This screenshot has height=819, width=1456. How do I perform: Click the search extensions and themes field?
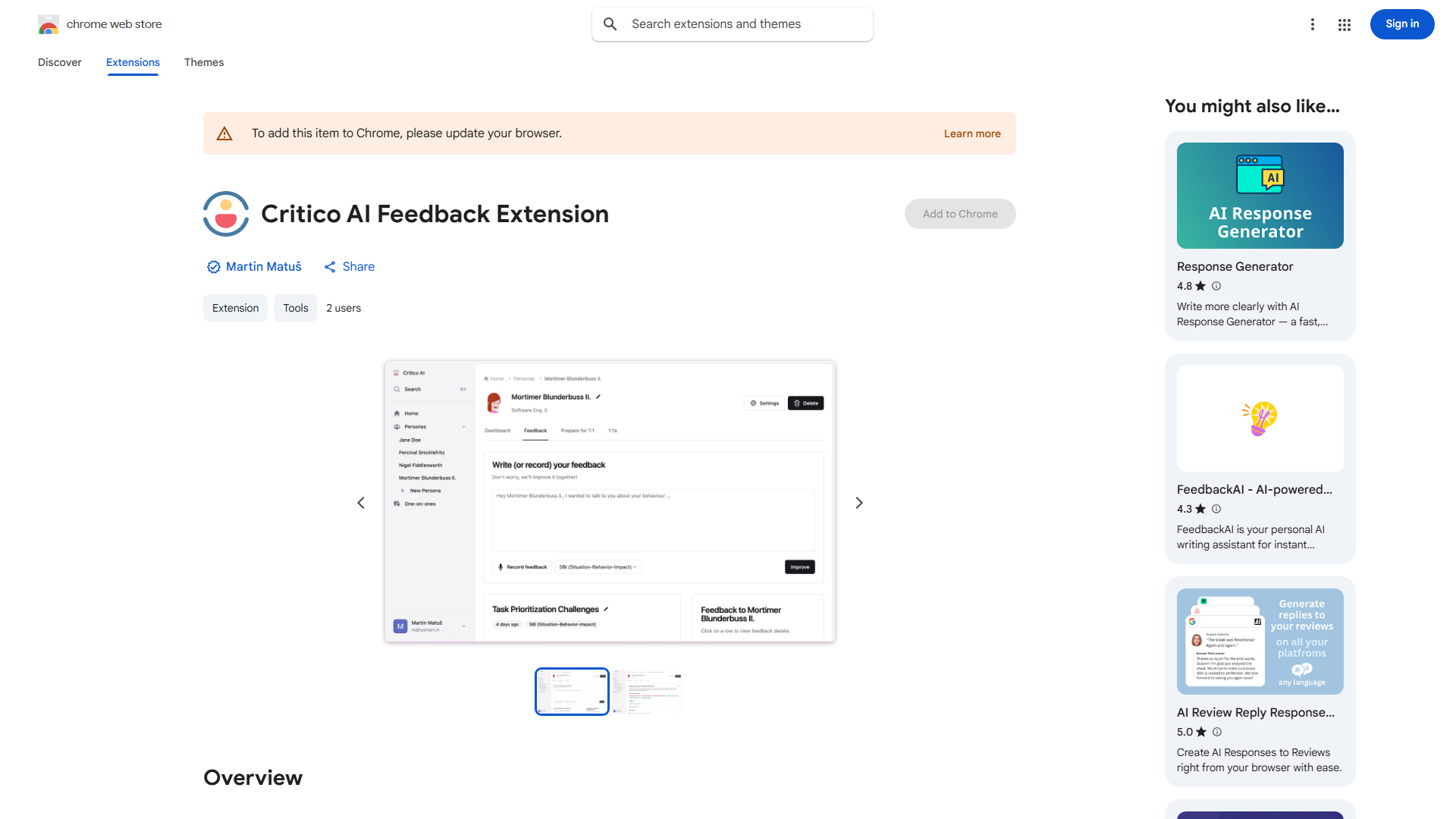732,24
